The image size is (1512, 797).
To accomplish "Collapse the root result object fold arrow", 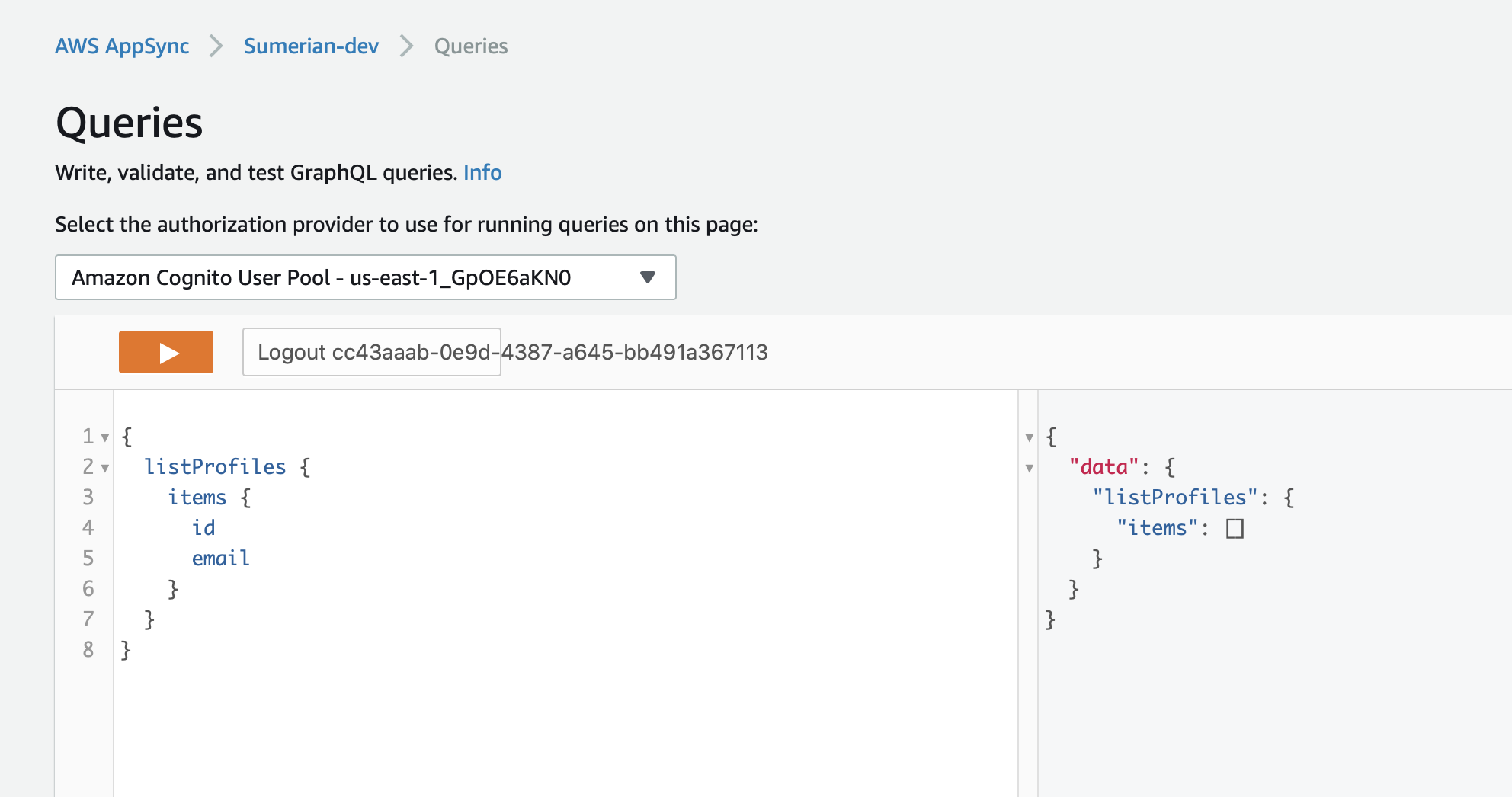I will click(x=1030, y=437).
